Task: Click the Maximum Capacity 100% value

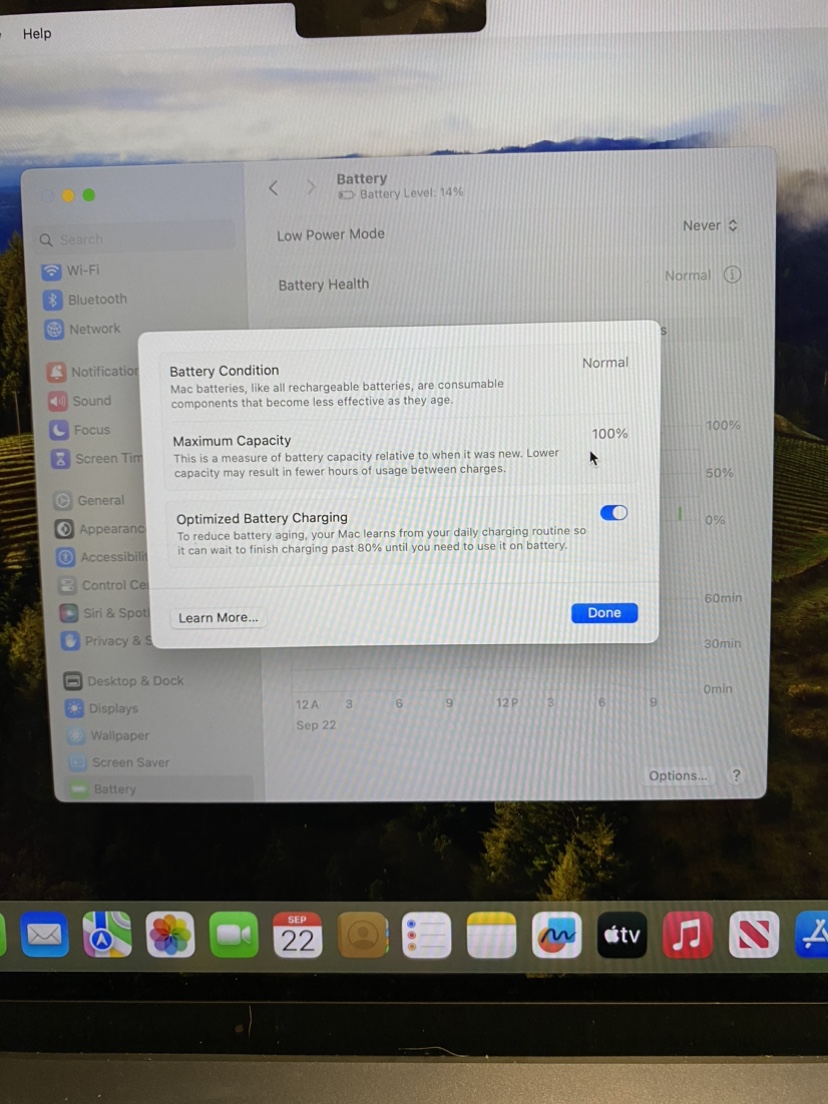Action: pos(610,434)
